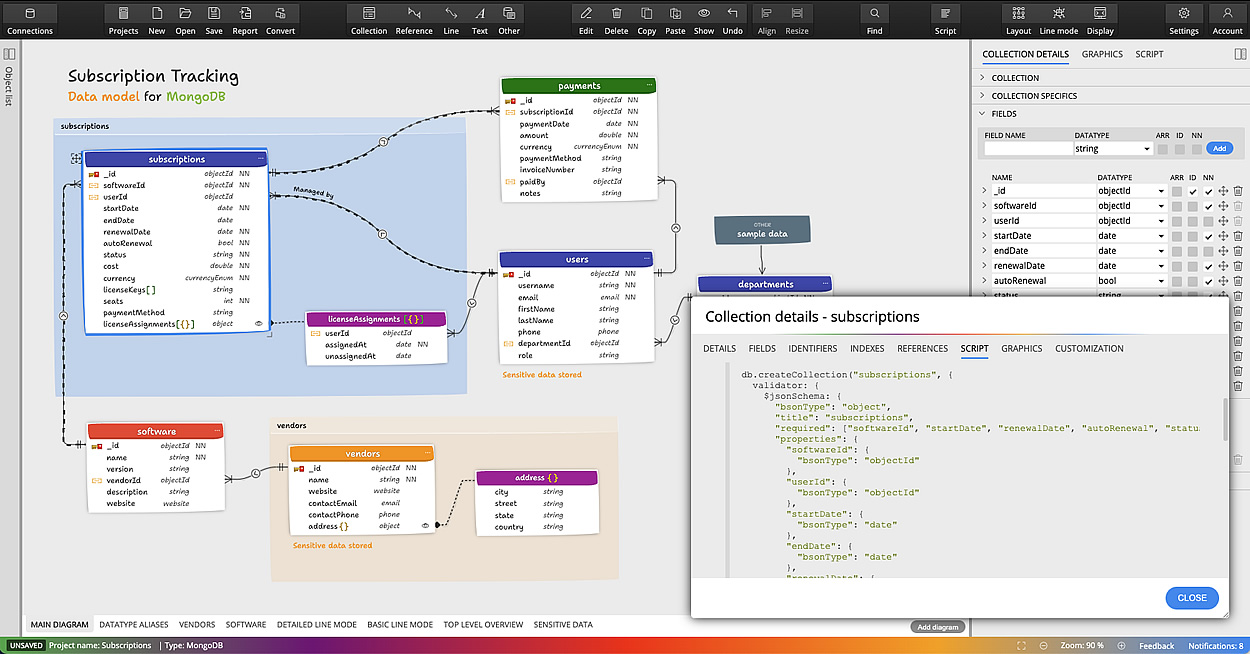Click the Add field button
Image resolution: width=1250 pixels, height=654 pixels.
coord(1219,149)
